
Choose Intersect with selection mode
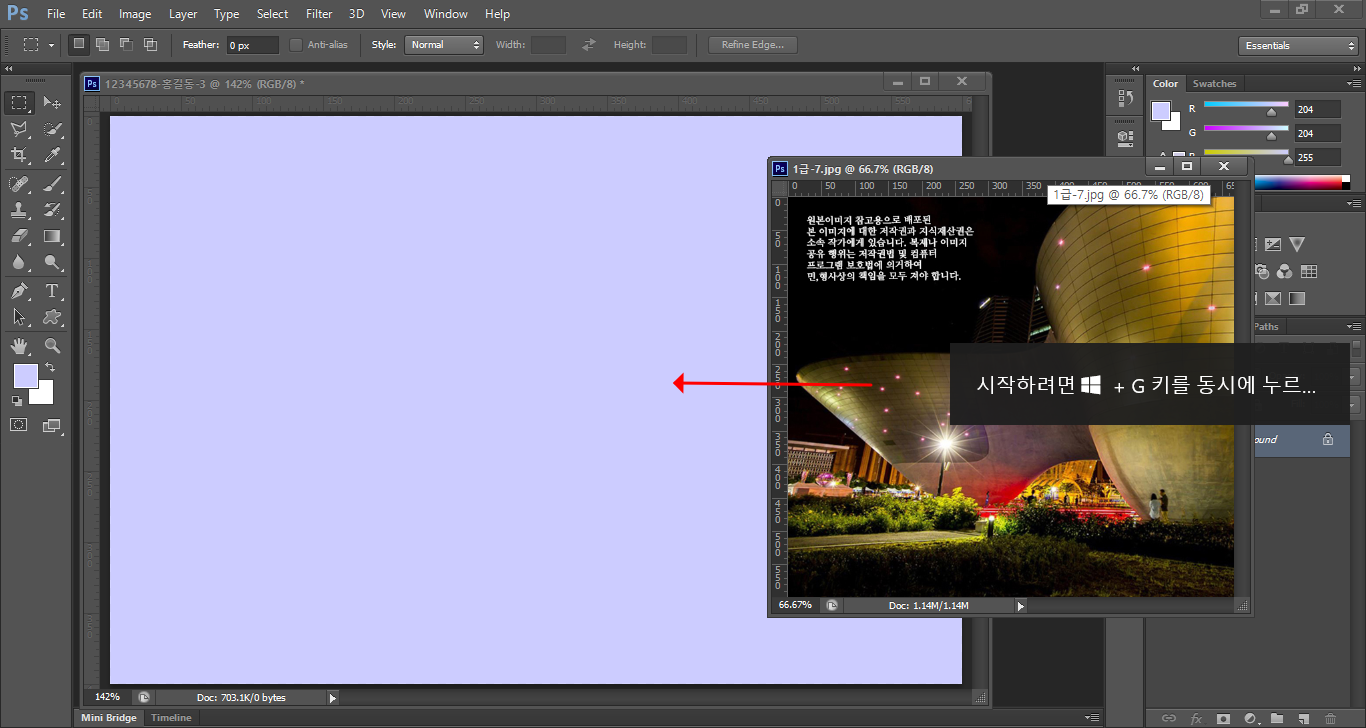coord(150,44)
